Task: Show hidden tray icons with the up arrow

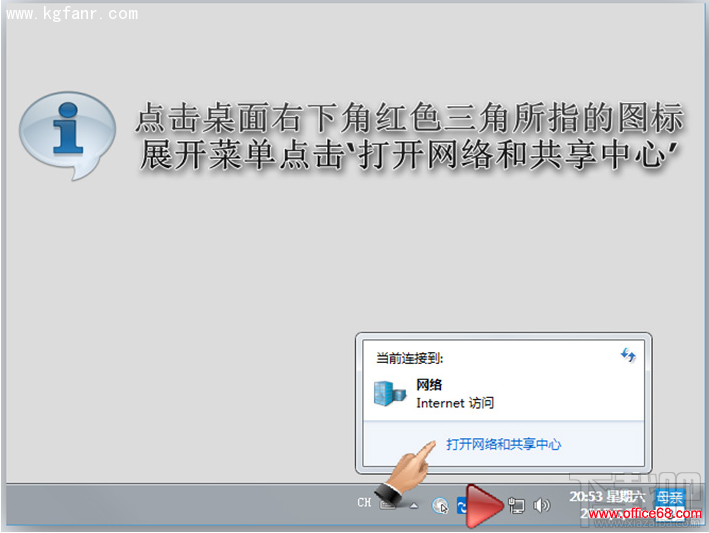Action: pos(414,506)
